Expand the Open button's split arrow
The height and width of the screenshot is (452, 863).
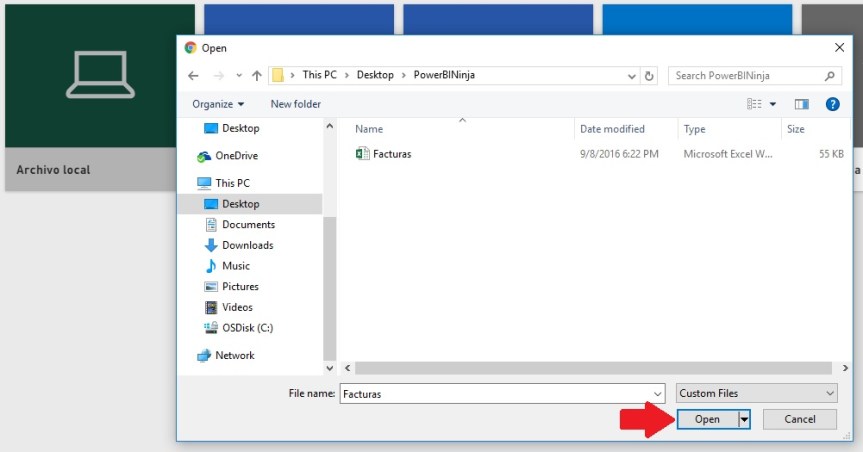pos(744,420)
